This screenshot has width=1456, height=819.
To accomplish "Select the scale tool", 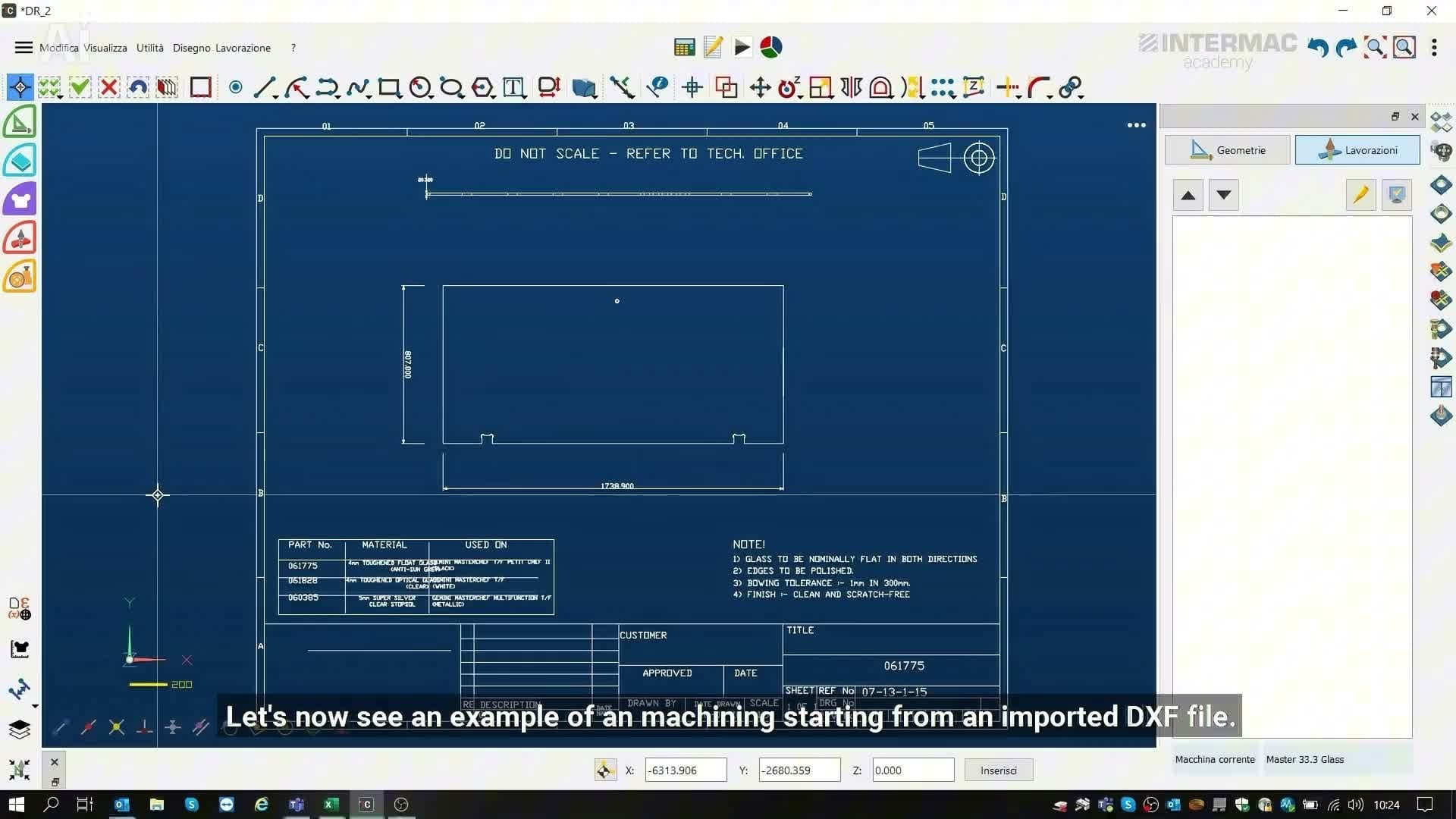I will point(821,87).
